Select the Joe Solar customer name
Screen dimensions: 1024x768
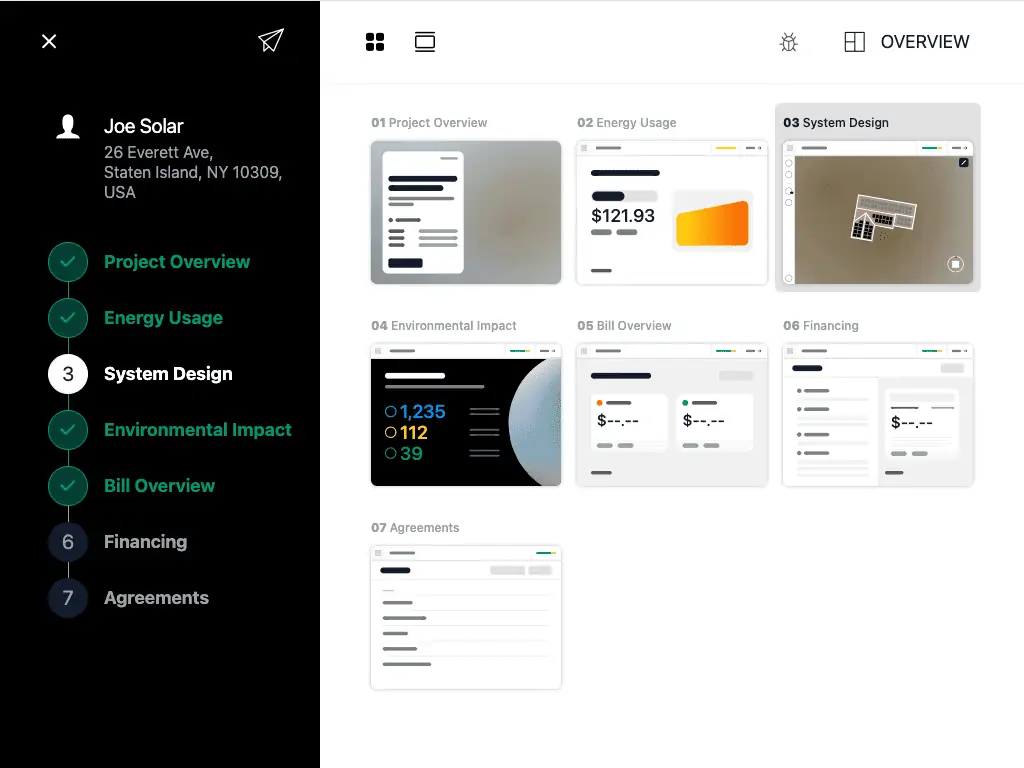pyautogui.click(x=144, y=126)
